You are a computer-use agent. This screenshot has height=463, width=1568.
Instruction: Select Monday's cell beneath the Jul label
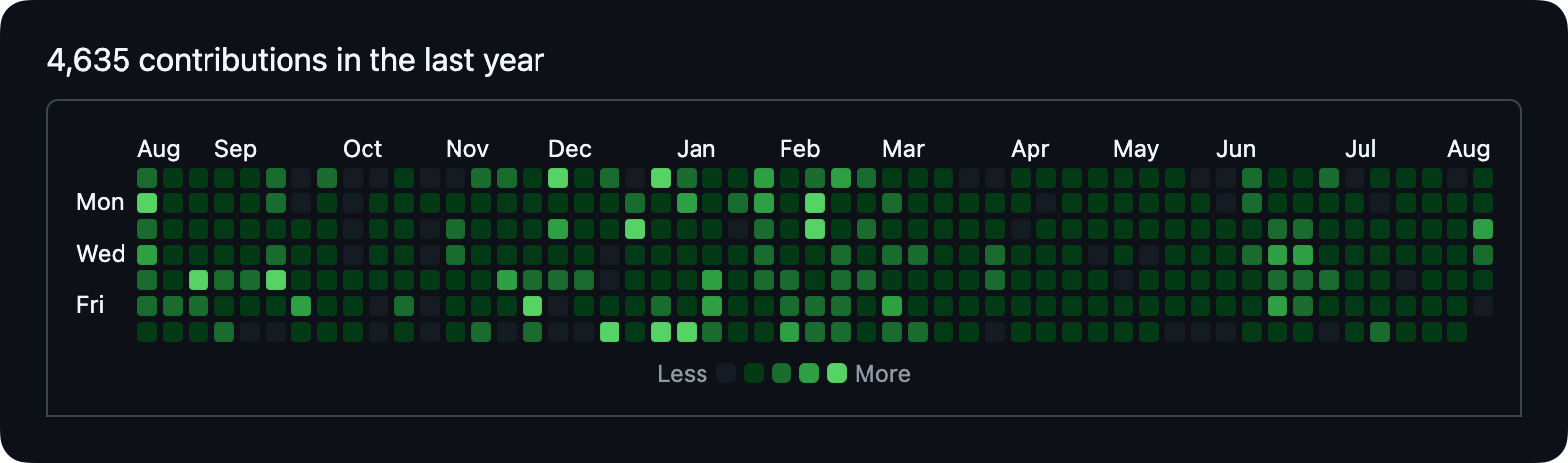click(1355, 203)
